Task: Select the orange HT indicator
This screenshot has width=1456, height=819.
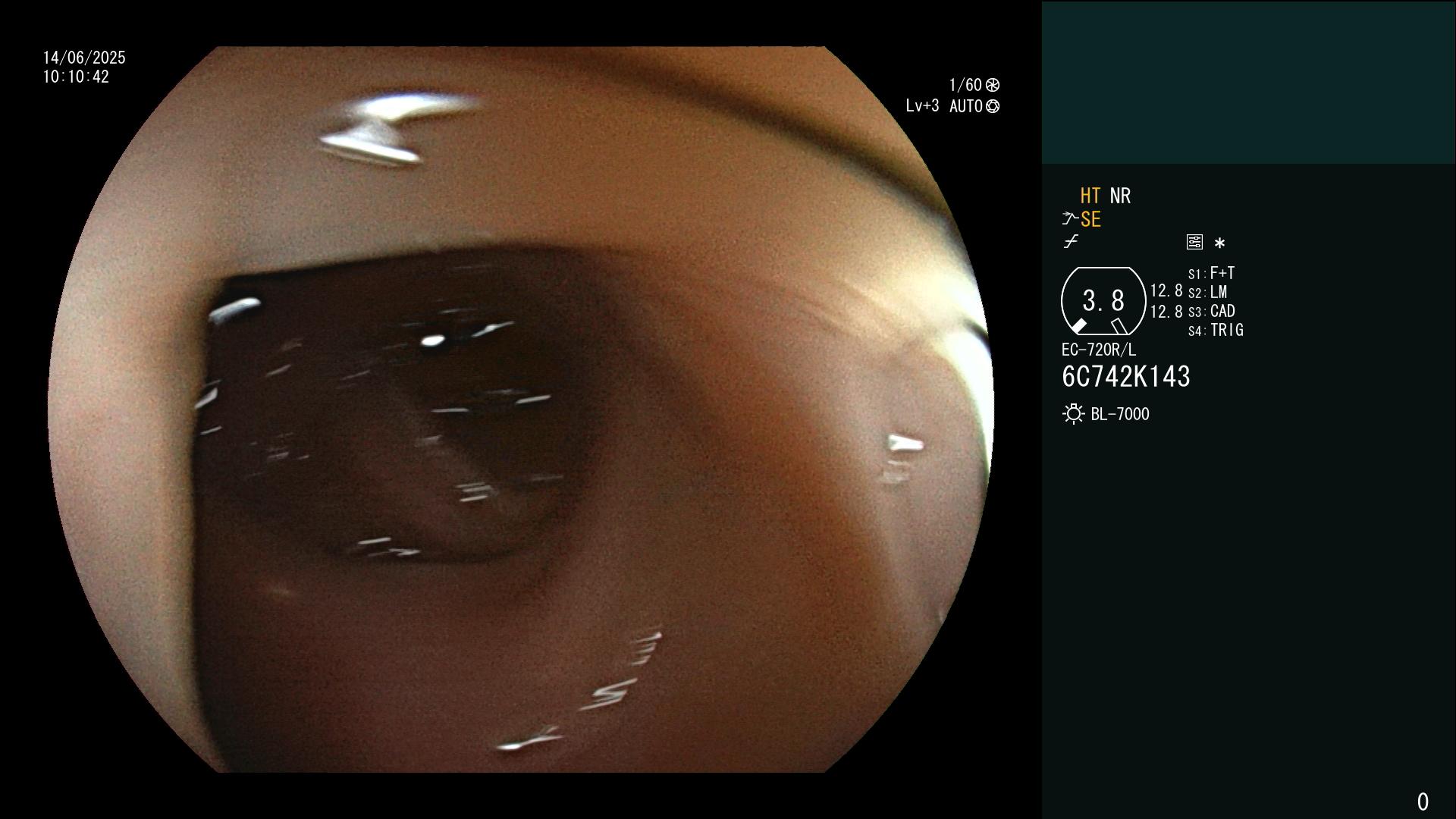Action: tap(1090, 196)
